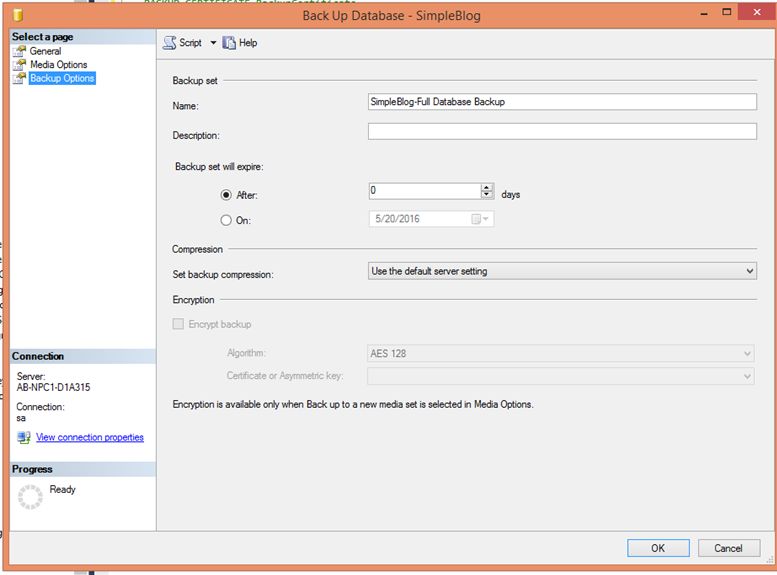This screenshot has width=777, height=575.
Task: Click the OK button
Action: pos(658,548)
